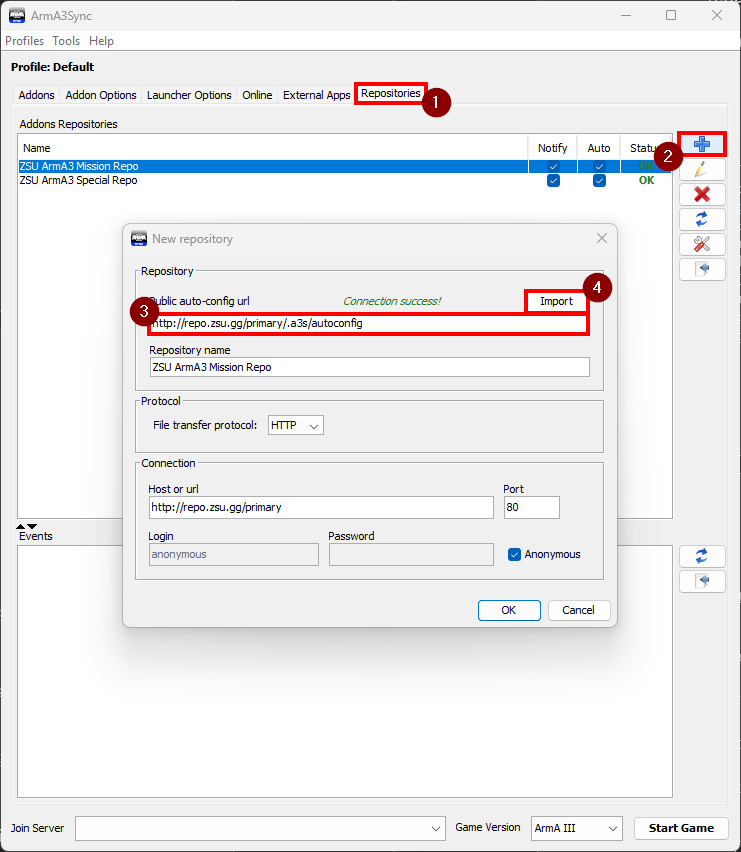Toggle Auto for ZSU ArmA3 Special Repo

point(599,181)
